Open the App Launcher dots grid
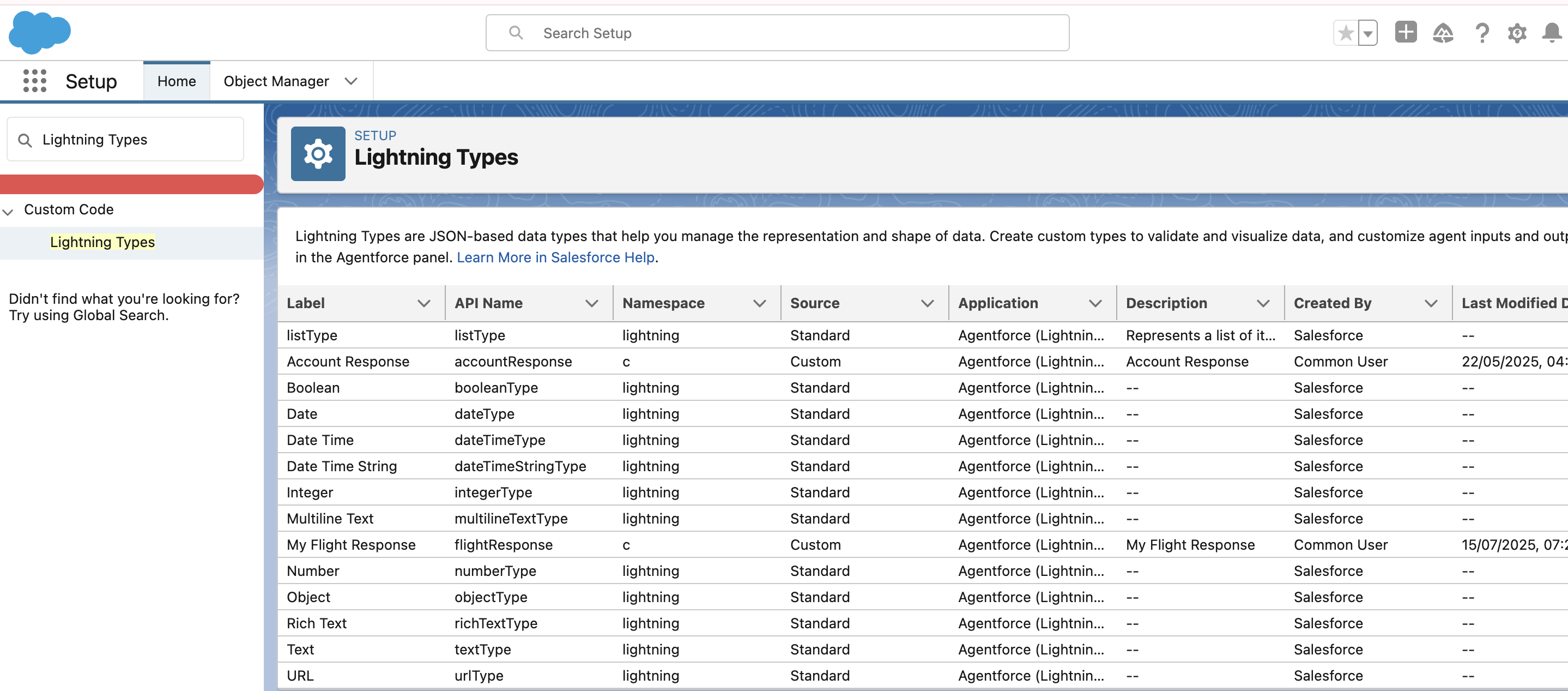Screen dimensions: 1568x691 tap(35, 81)
